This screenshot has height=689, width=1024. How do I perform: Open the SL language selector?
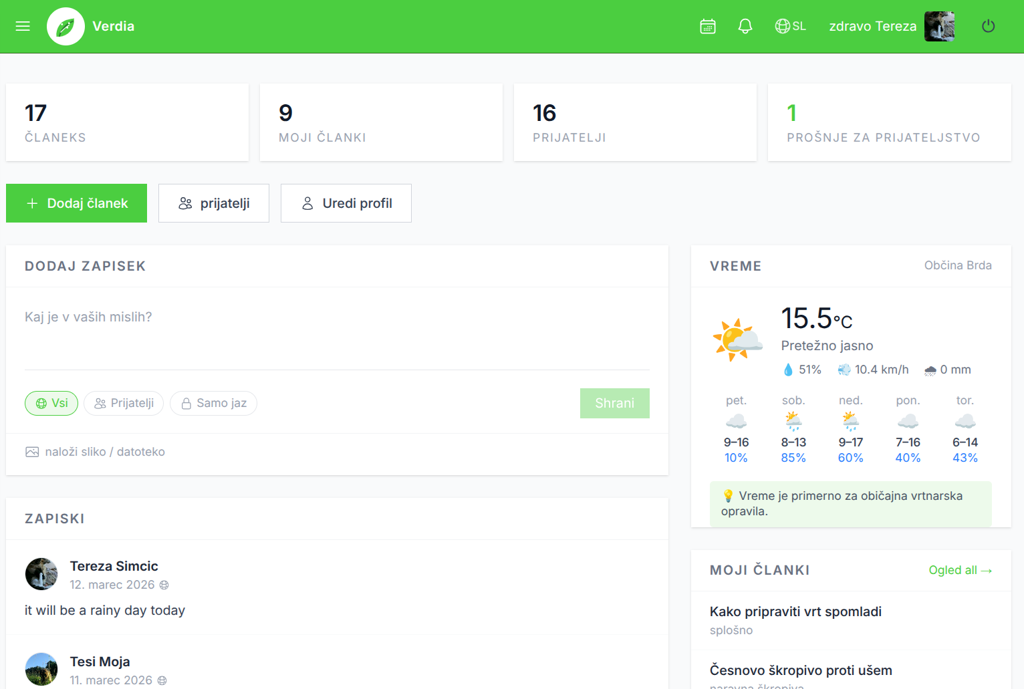tap(790, 26)
